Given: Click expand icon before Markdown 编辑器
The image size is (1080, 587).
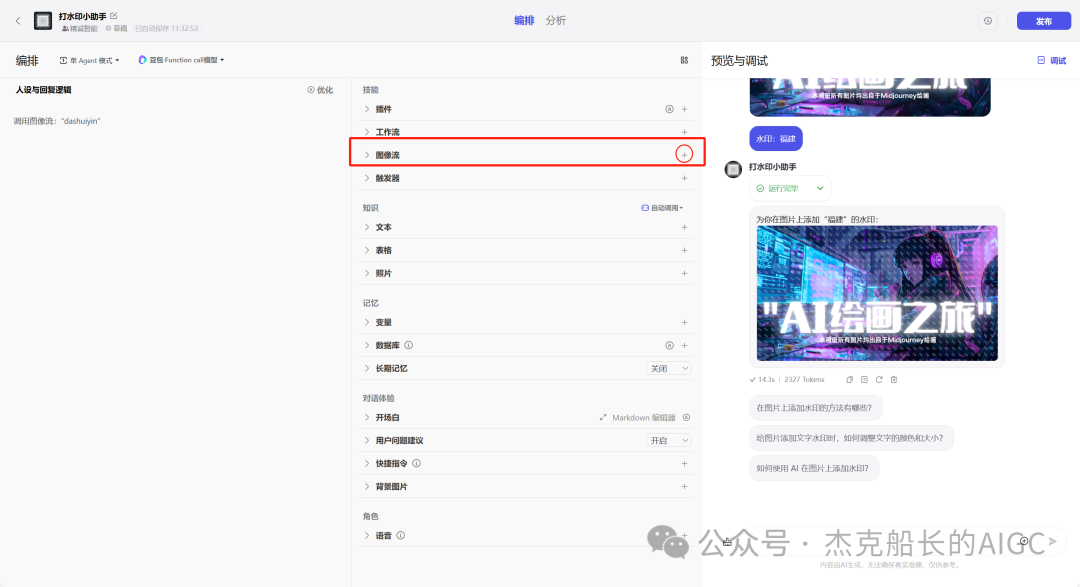Looking at the screenshot, I should click(x=603, y=418).
